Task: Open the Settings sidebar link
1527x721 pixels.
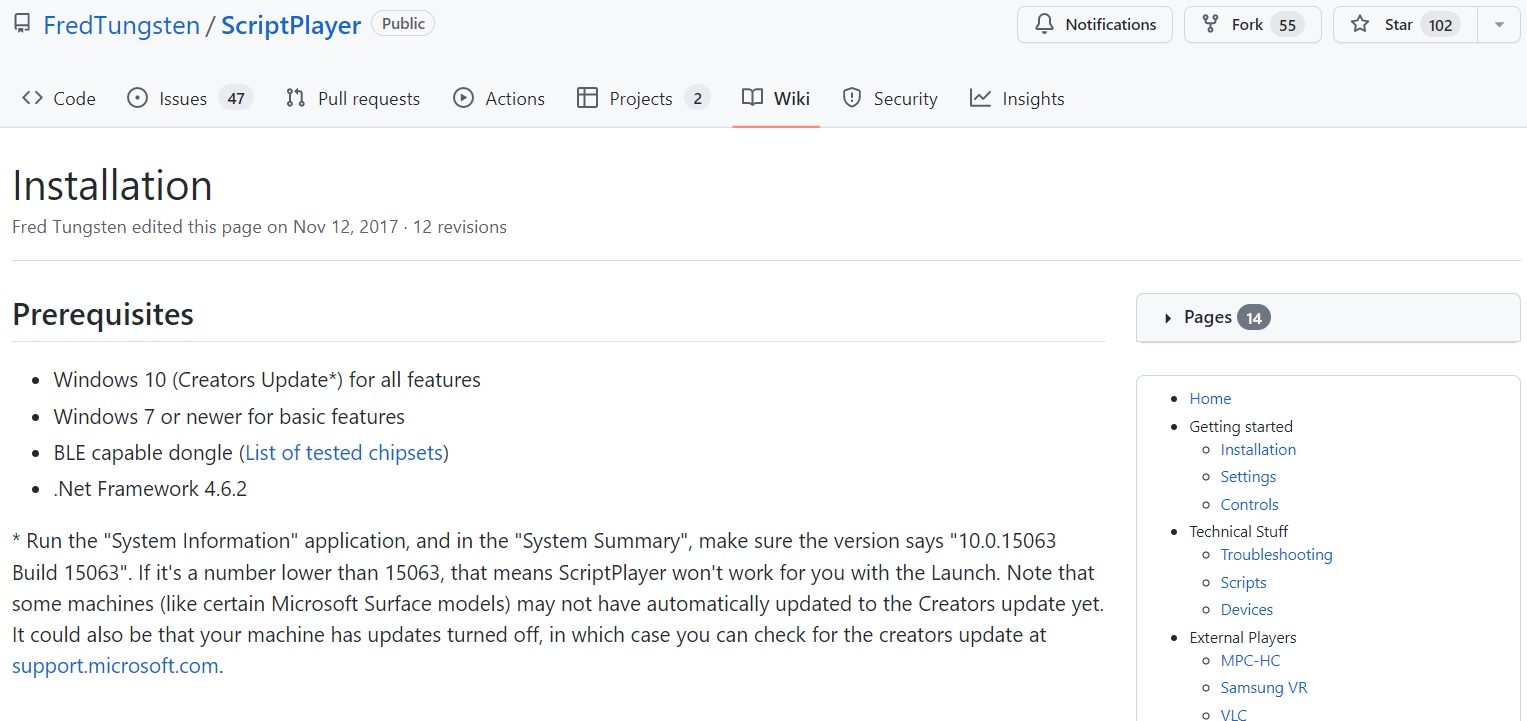Action: [x=1248, y=477]
